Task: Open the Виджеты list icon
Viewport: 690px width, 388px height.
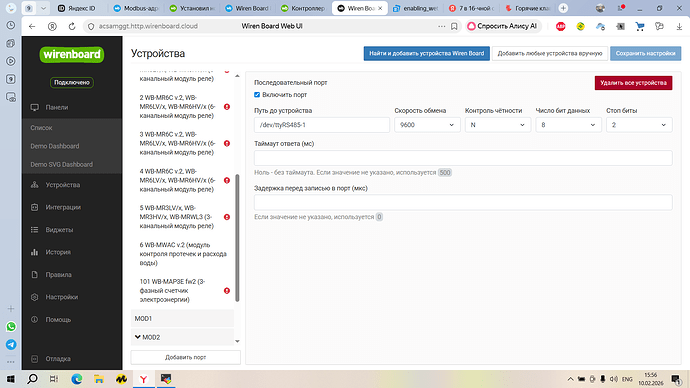Action: click(34, 230)
